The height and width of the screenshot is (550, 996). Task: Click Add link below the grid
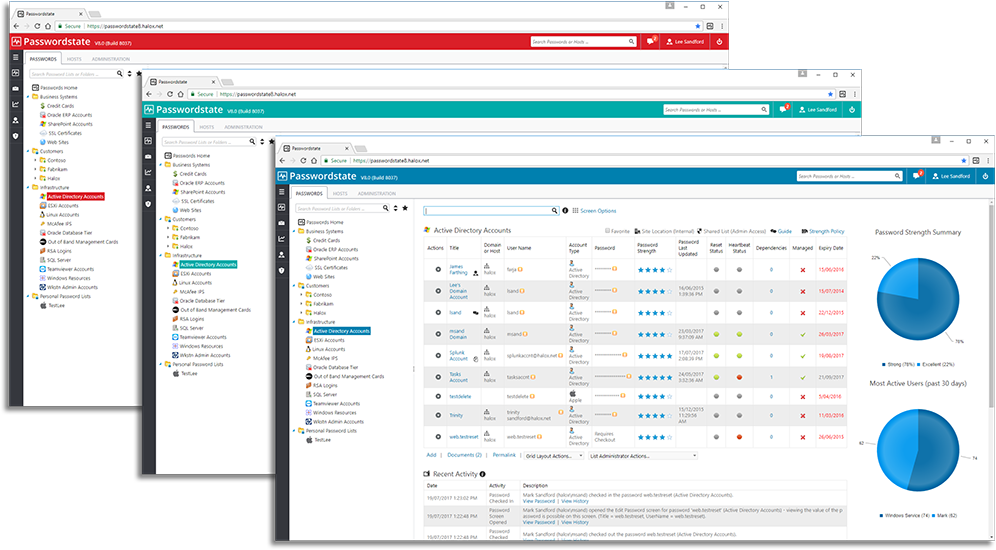pyautogui.click(x=431, y=455)
